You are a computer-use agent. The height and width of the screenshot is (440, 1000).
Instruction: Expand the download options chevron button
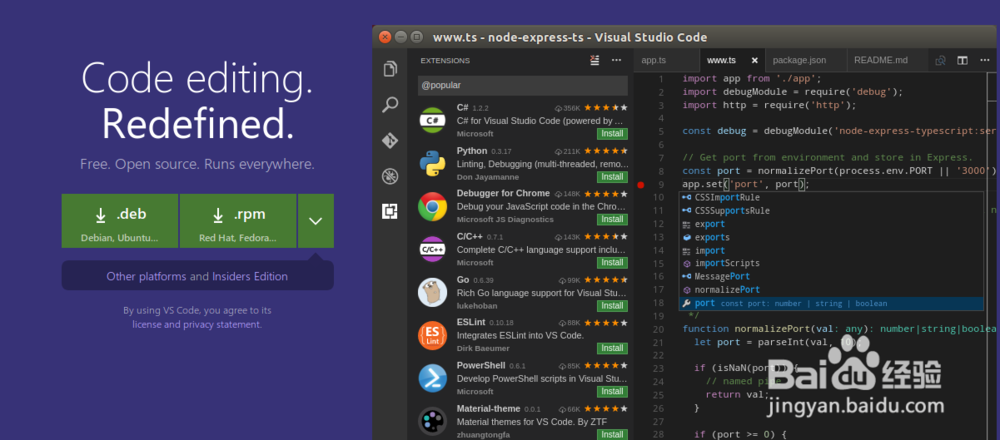coord(316,221)
